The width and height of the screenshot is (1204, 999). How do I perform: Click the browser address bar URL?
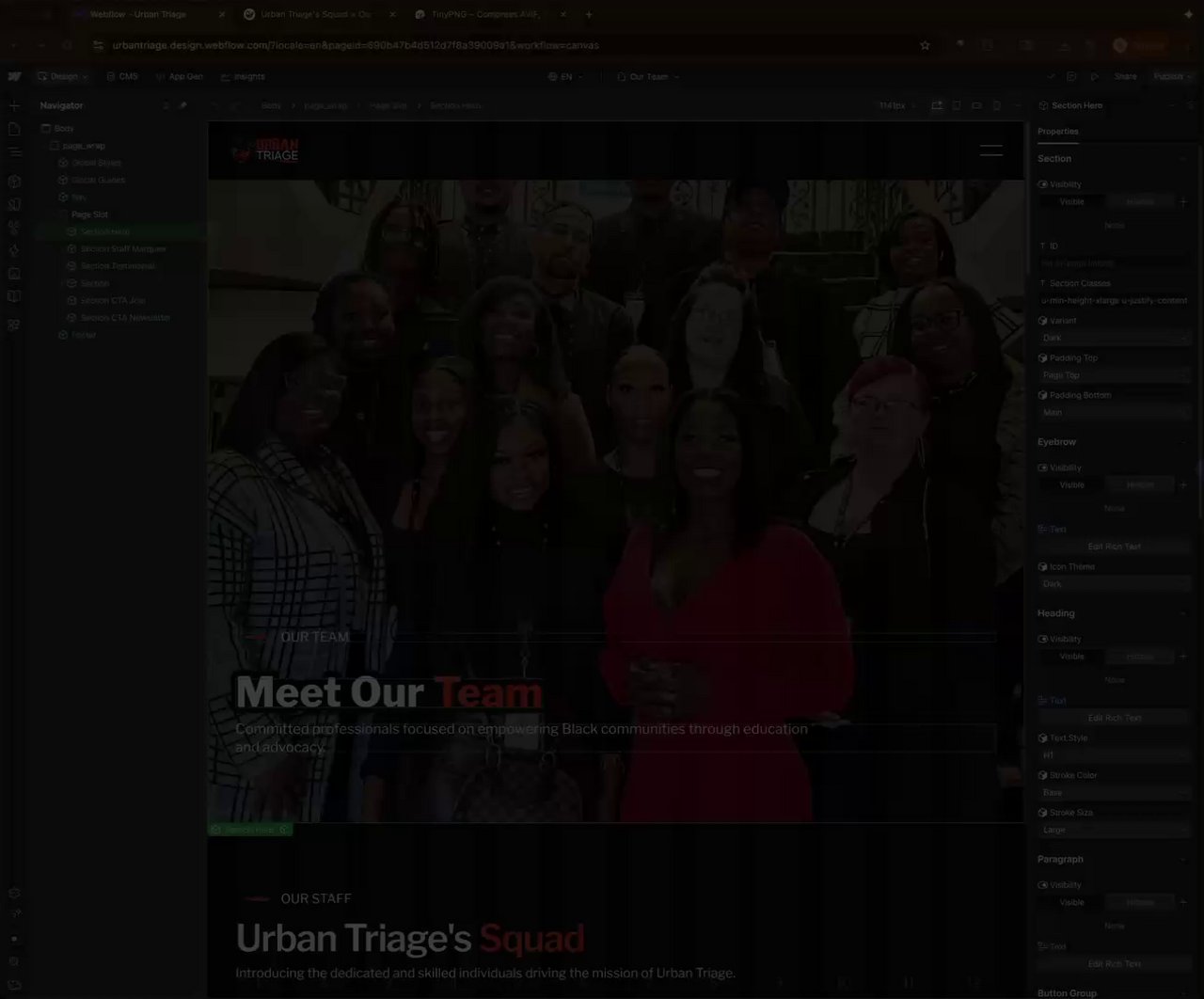click(x=356, y=45)
